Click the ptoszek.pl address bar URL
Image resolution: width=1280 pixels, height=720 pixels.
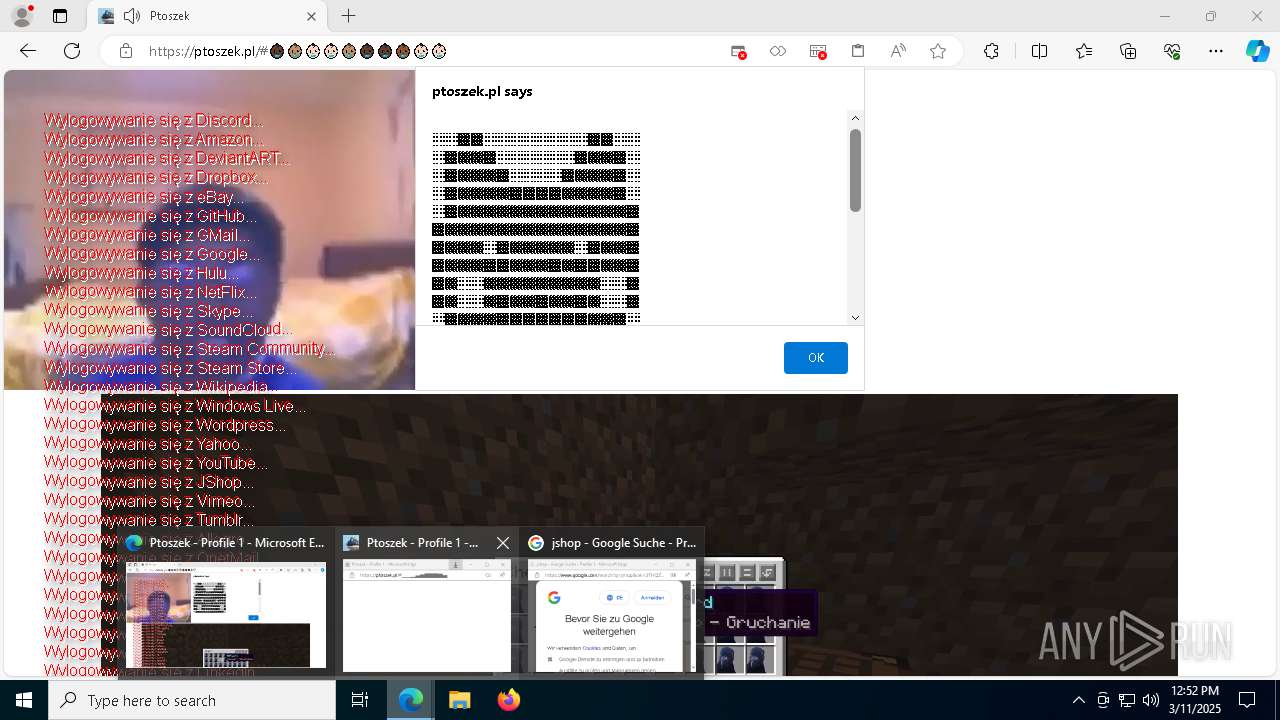coord(298,51)
